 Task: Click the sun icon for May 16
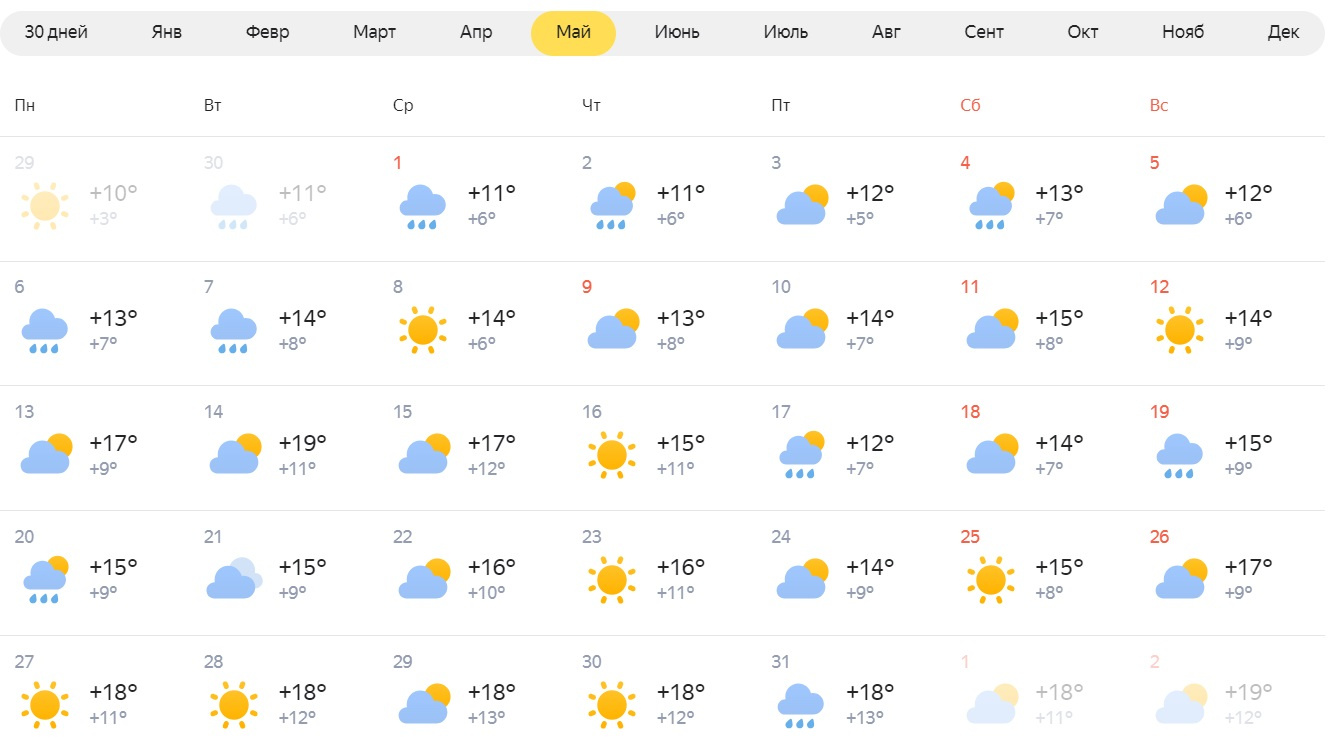click(x=611, y=455)
